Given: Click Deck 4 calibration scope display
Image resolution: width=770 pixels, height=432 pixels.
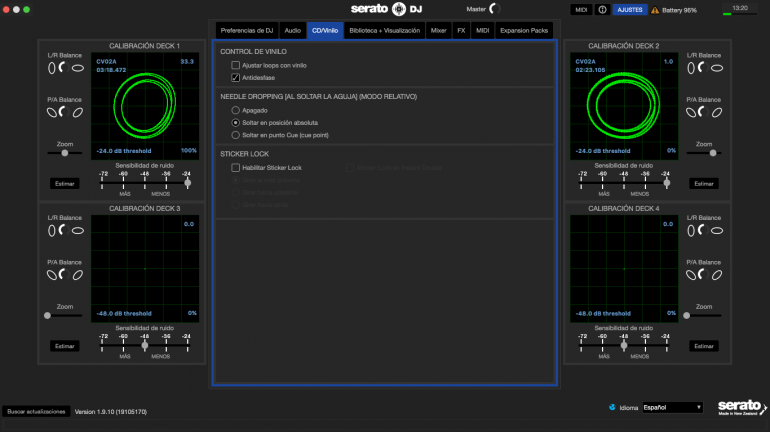Looking at the screenshot, I should [624, 269].
